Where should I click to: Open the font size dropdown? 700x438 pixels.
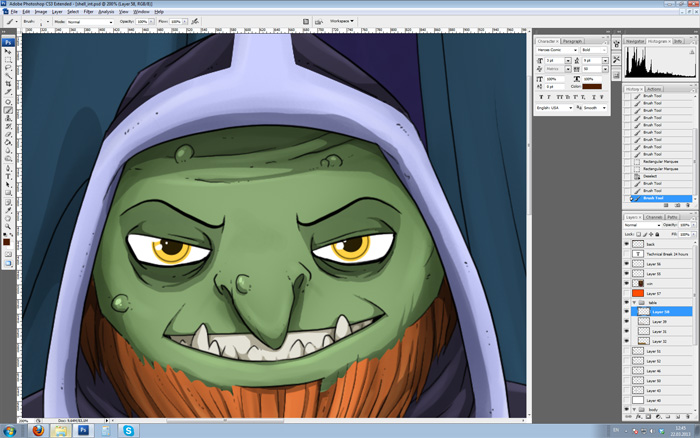coord(568,60)
